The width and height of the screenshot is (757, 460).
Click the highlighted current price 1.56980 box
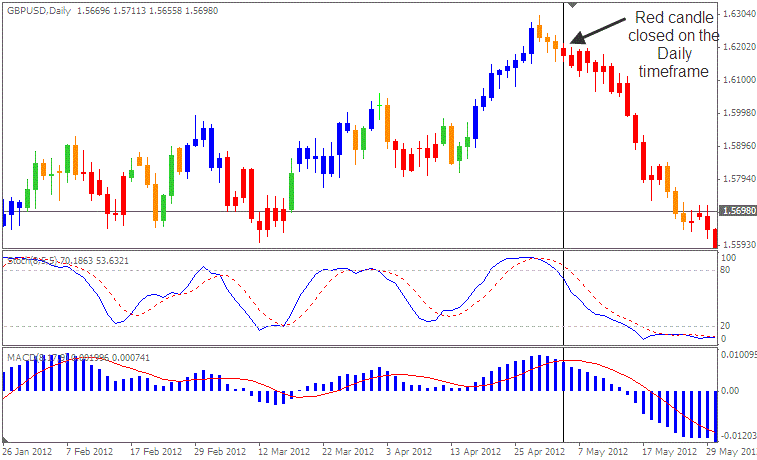pyautogui.click(x=738, y=211)
